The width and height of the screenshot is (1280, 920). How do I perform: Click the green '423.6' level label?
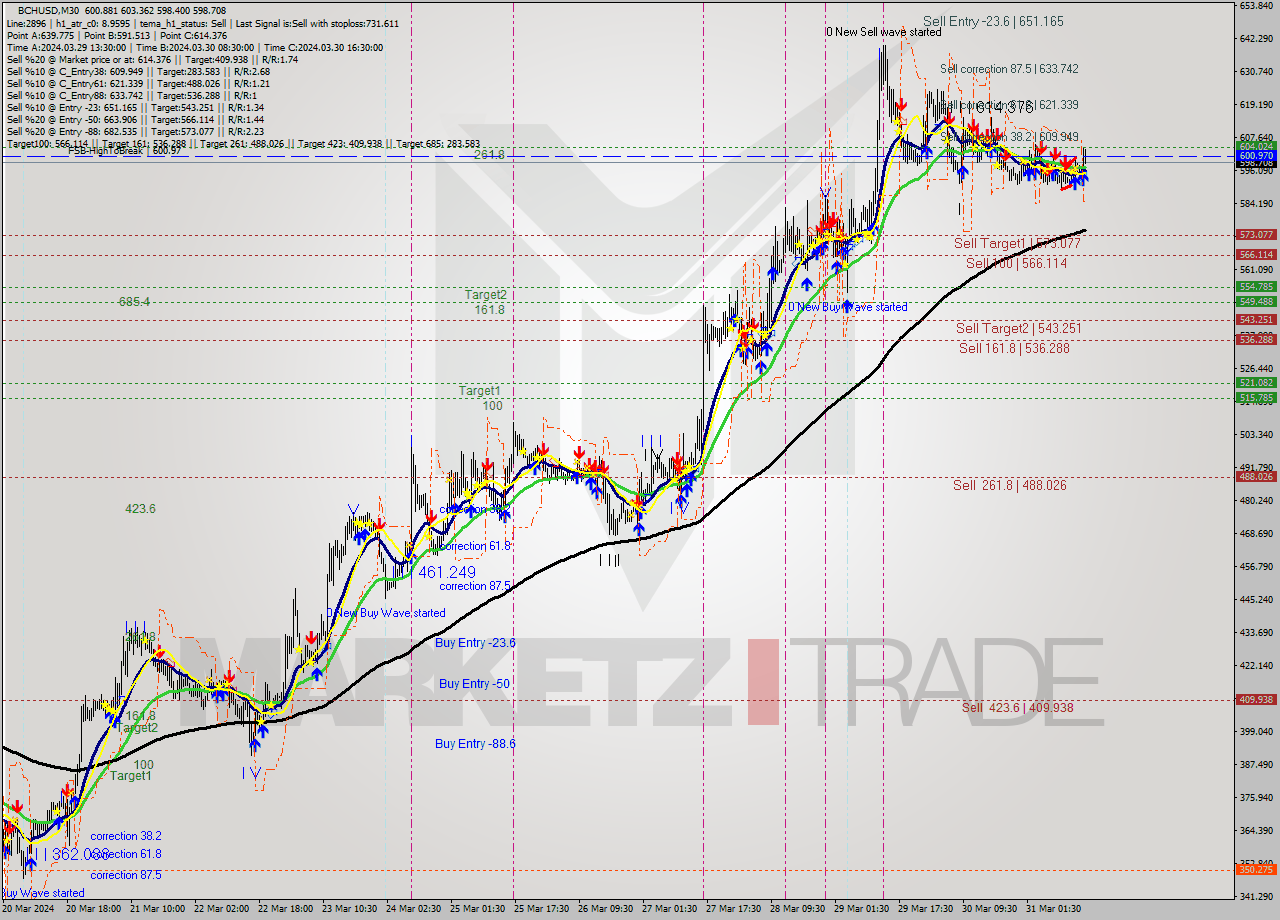tap(140, 509)
